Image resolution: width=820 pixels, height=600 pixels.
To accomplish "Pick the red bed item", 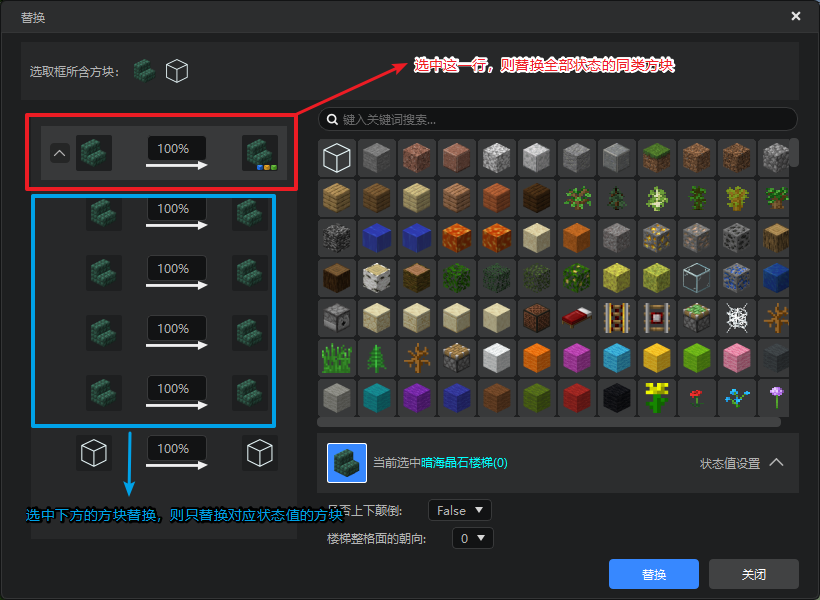I will 576,318.
